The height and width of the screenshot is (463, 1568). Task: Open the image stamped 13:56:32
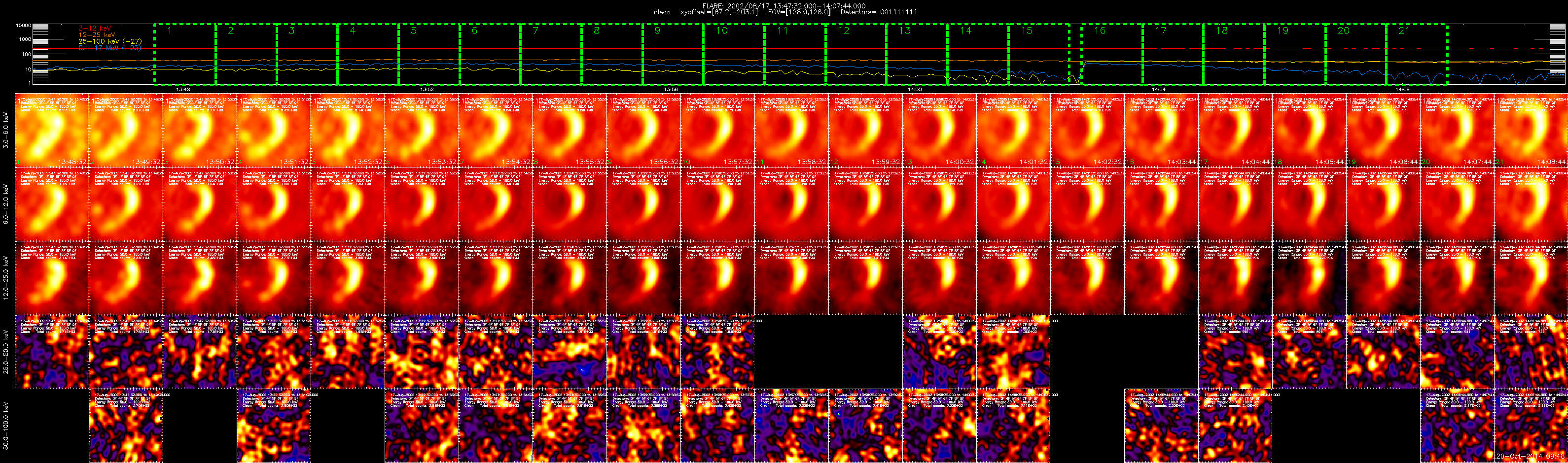tap(643, 130)
